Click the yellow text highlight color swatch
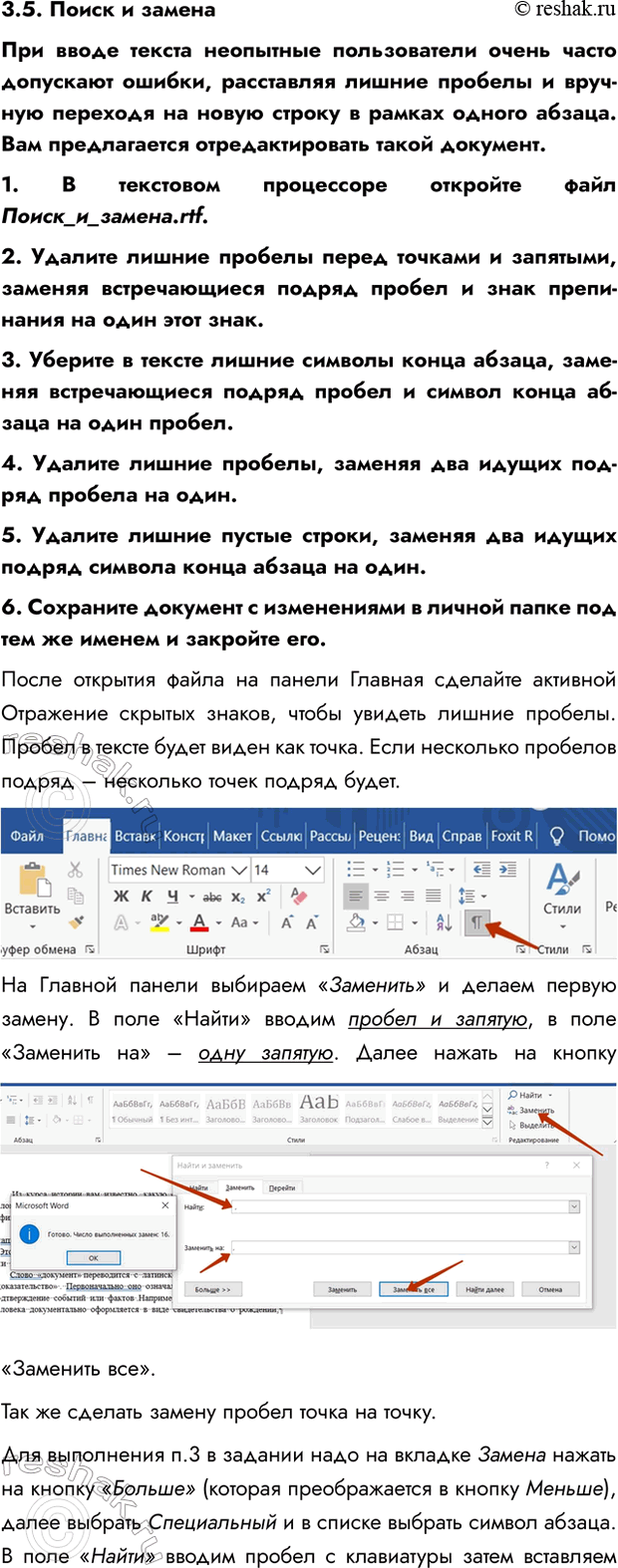This screenshot has width=618, height=1568. pos(158,923)
